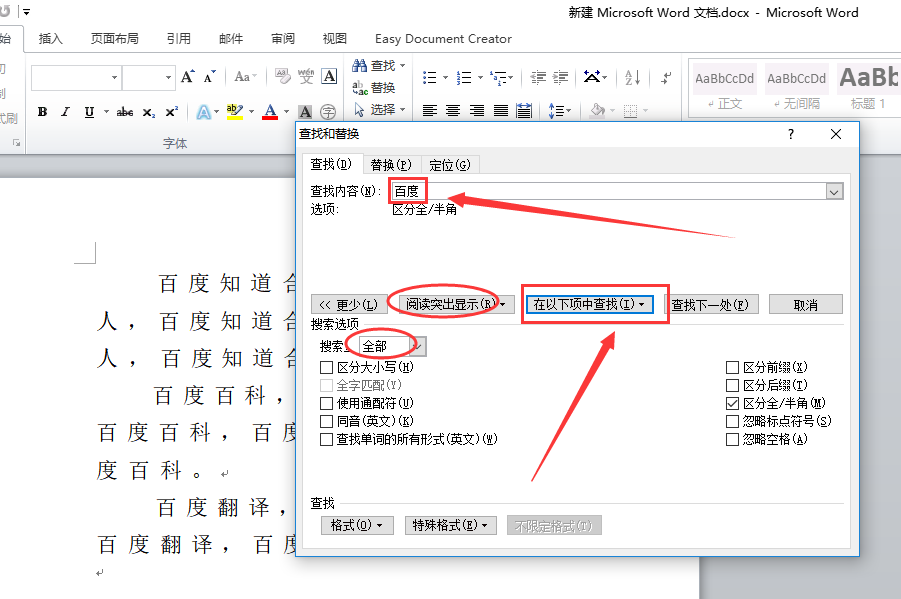Enable 区分后缀 checkbox

pos(732,385)
